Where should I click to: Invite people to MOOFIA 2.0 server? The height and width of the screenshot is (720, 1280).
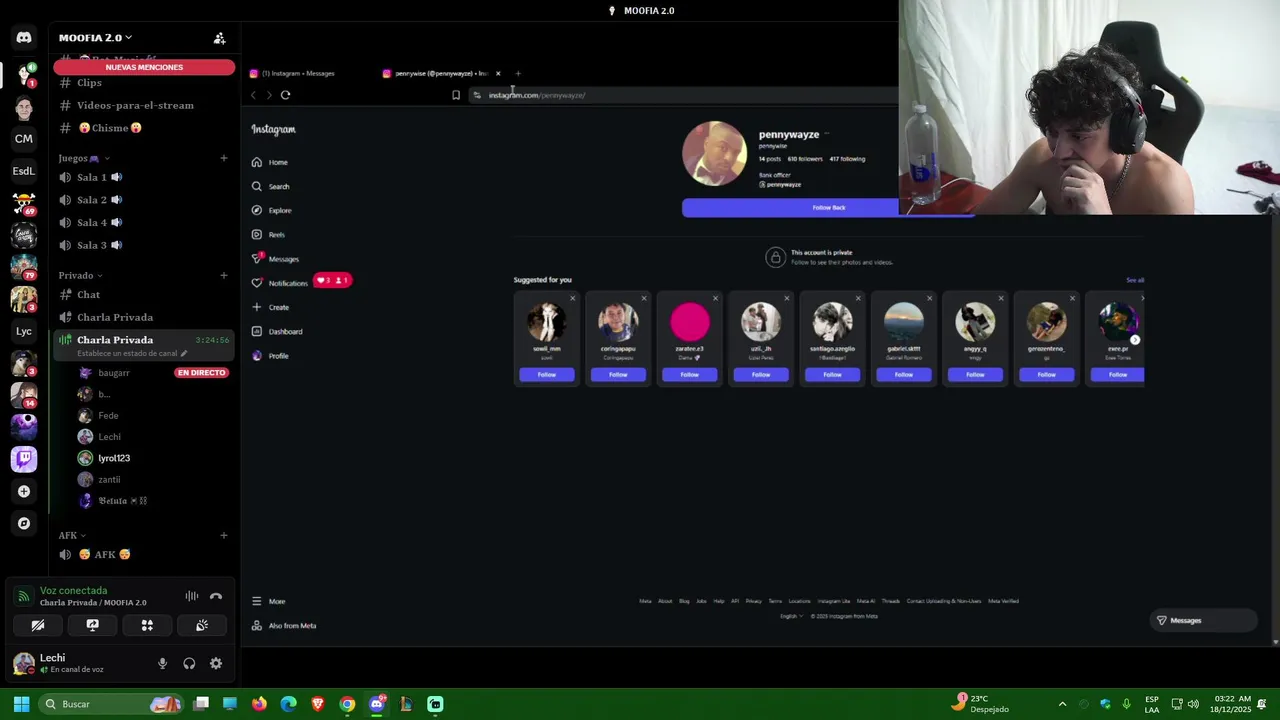(x=219, y=38)
